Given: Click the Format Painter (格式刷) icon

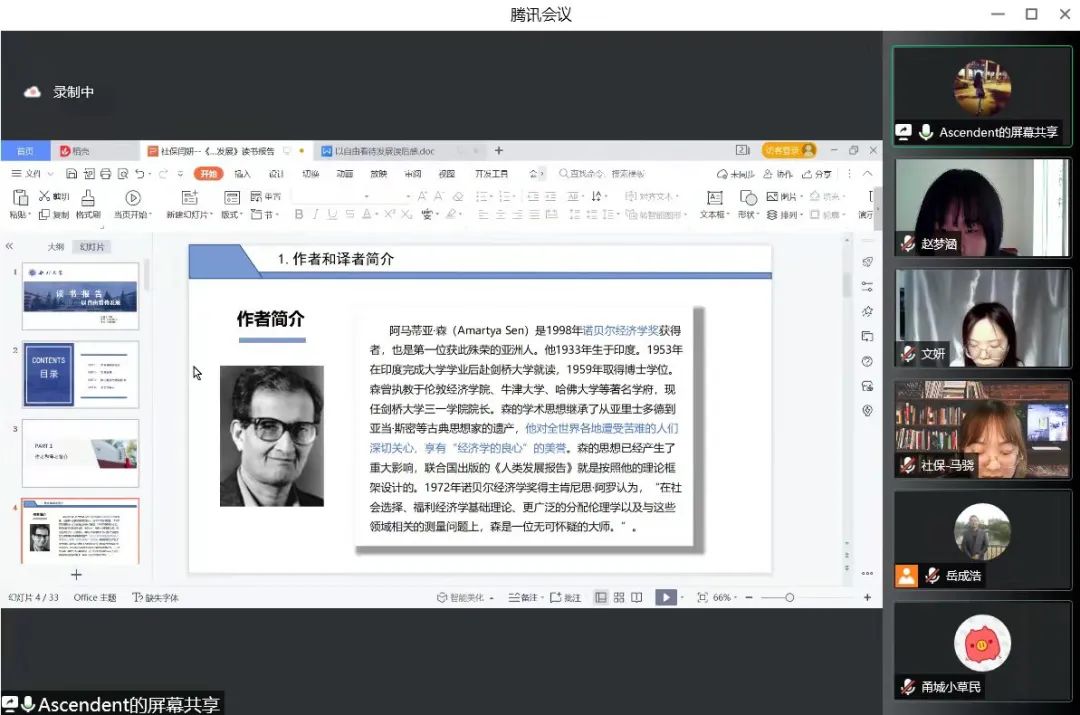Looking at the screenshot, I should (88, 198).
